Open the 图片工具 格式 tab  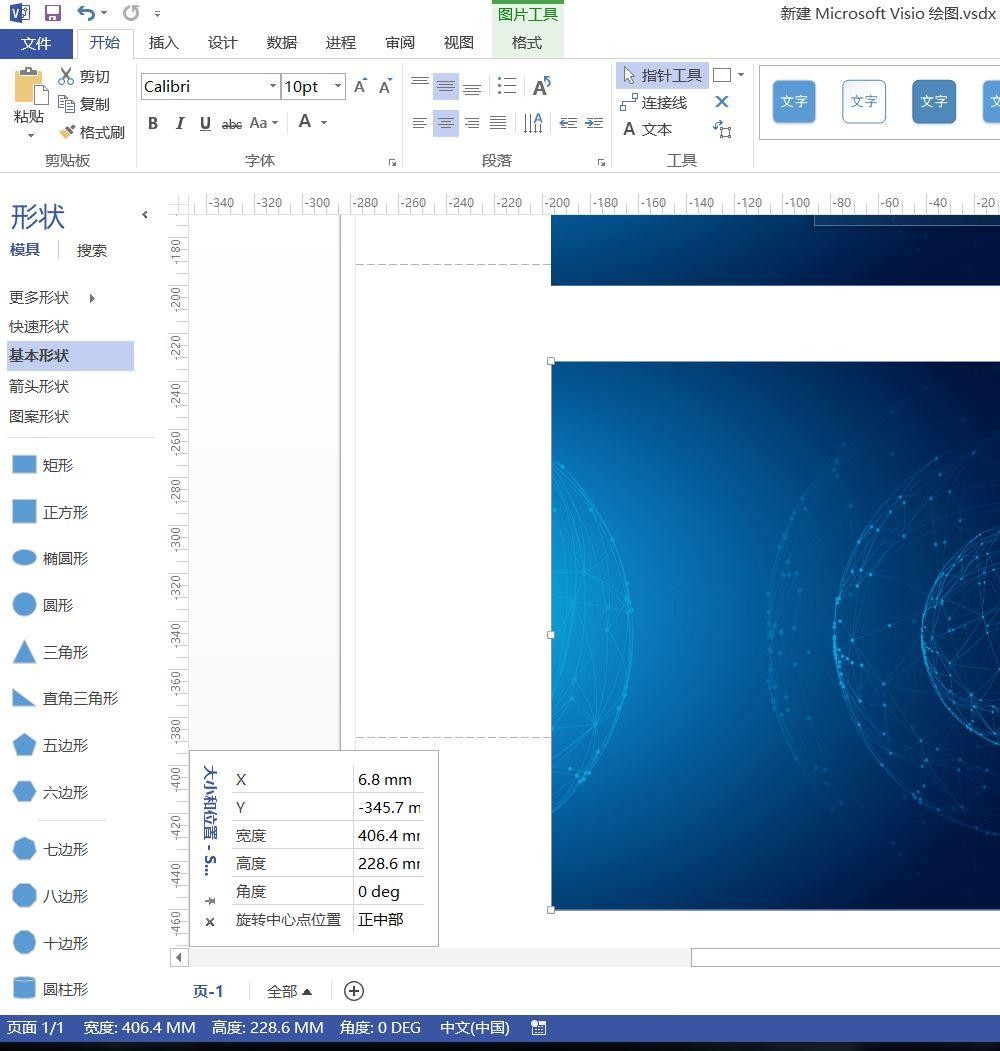pyautogui.click(x=525, y=42)
